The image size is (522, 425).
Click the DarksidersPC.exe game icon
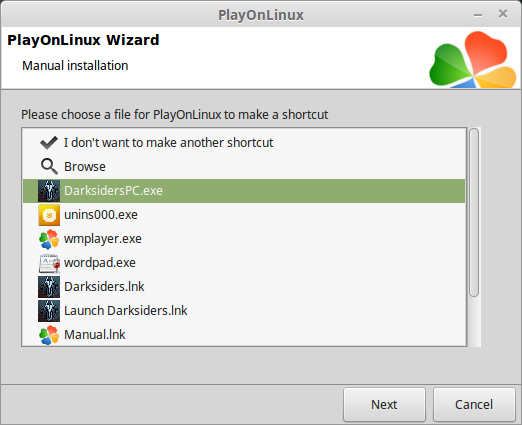(49, 191)
